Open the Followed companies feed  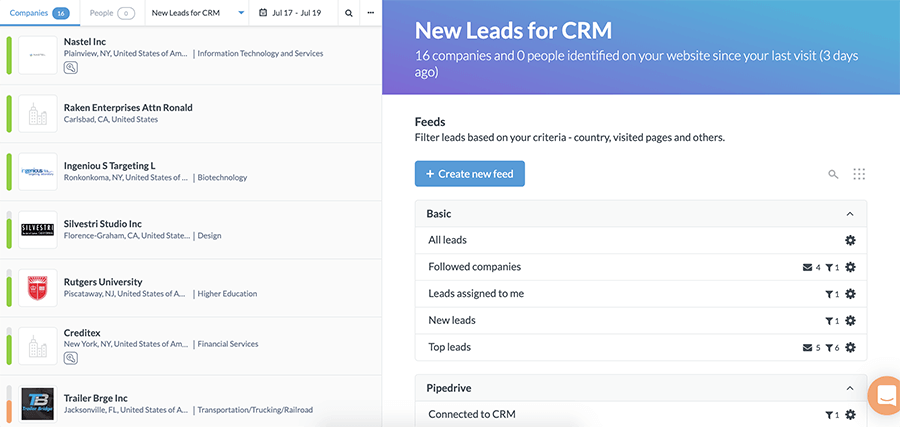(641, 267)
